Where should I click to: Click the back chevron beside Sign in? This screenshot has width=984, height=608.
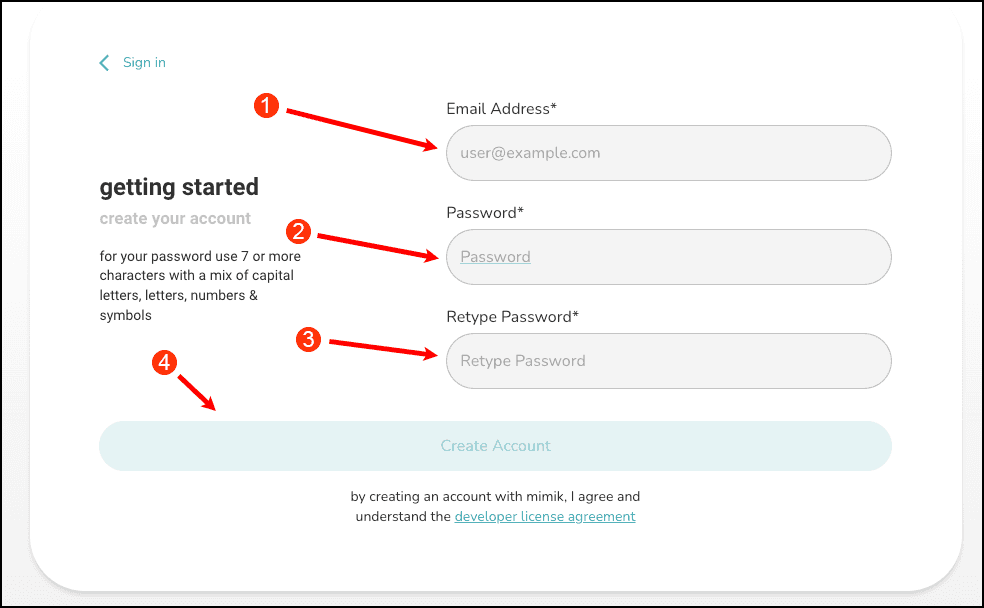coord(104,63)
